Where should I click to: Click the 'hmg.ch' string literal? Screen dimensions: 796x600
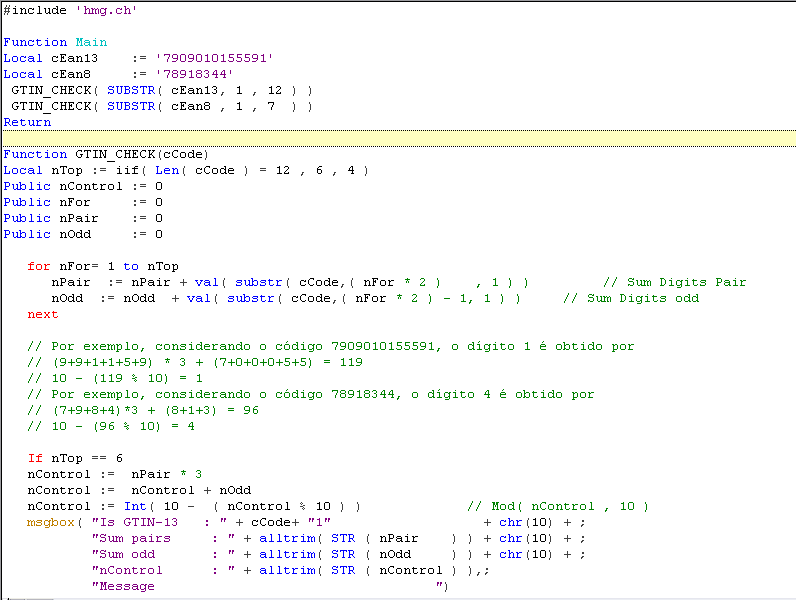pyautogui.click(x=107, y=10)
